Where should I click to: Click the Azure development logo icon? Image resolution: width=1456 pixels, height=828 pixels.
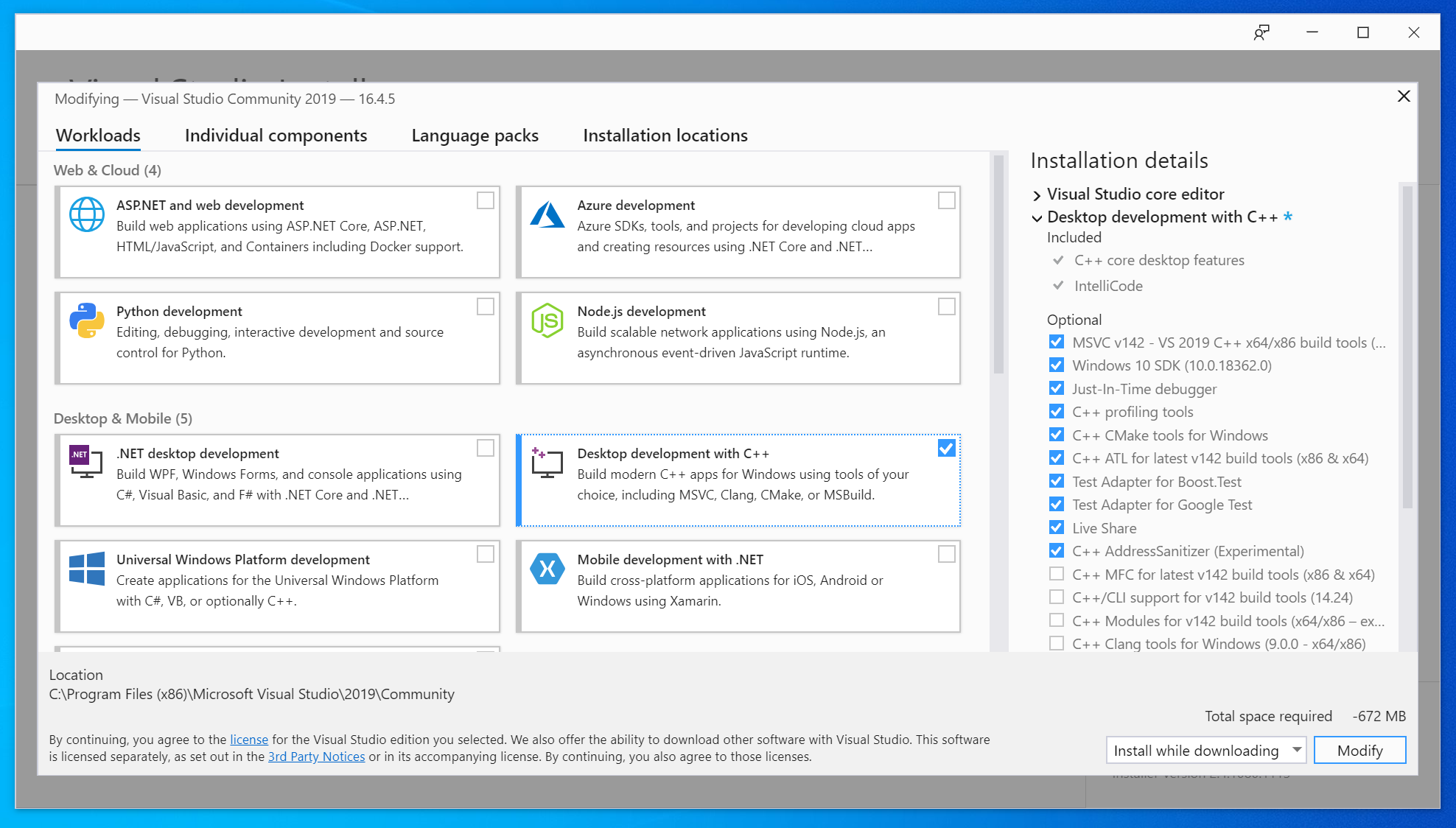[x=547, y=215]
